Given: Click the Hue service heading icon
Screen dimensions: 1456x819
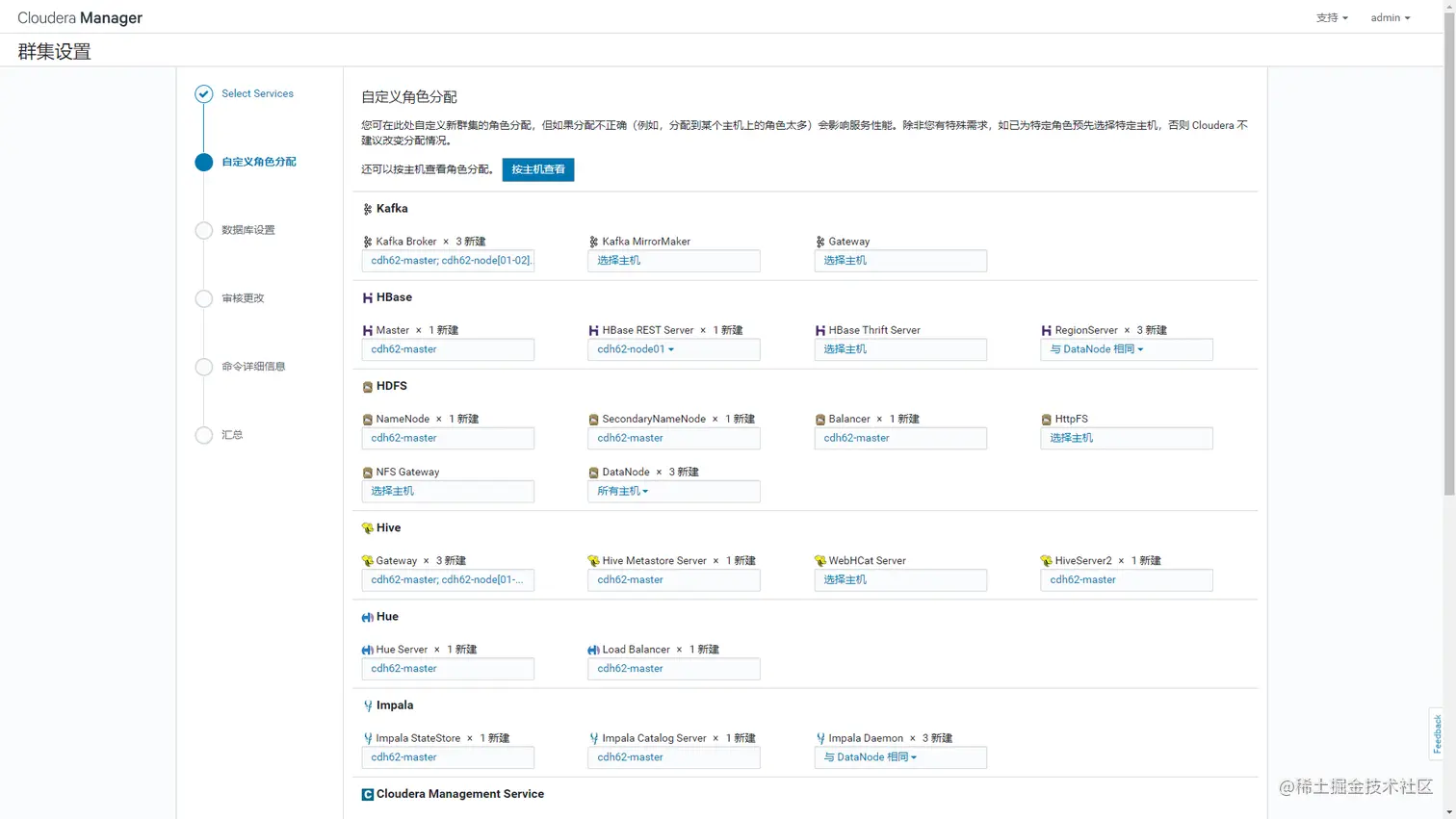Looking at the screenshot, I should pyautogui.click(x=367, y=617).
